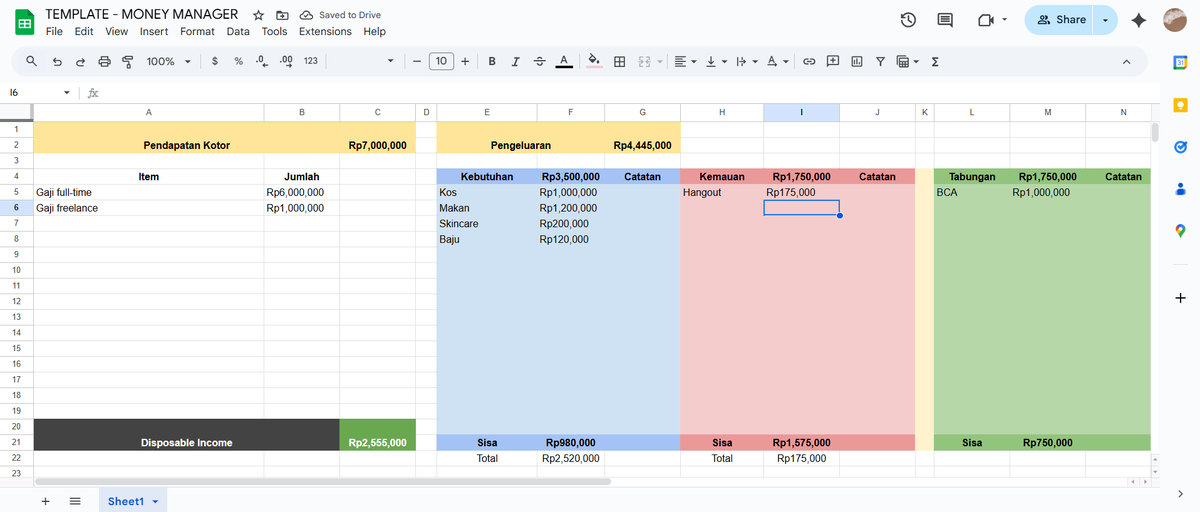Screen dimensions: 1200x512
Task: Toggle strikethrough formatting
Action: (x=539, y=61)
